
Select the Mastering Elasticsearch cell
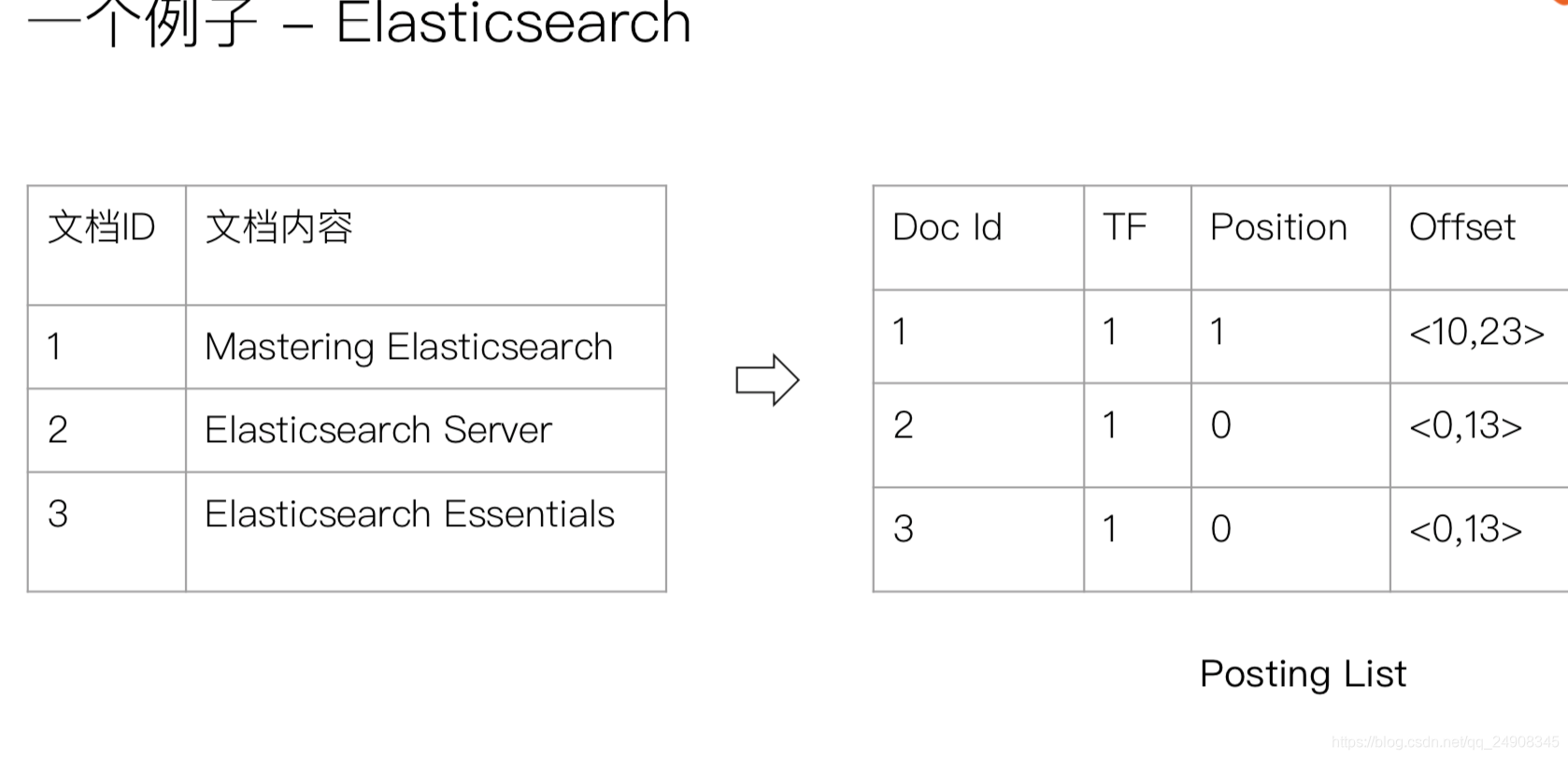[426, 347]
